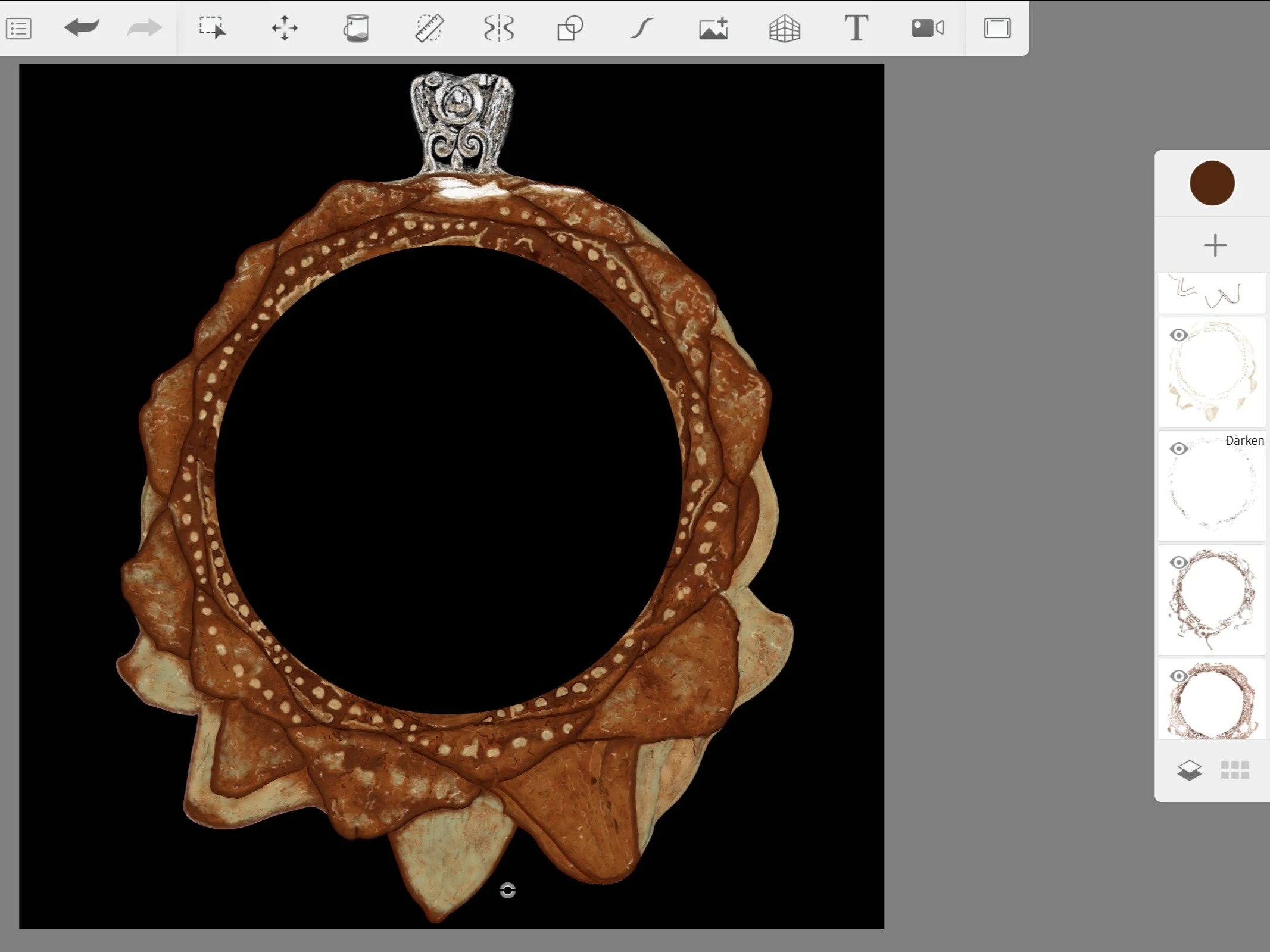Open the main menu list icon
The width and height of the screenshot is (1270, 952).
[18, 29]
